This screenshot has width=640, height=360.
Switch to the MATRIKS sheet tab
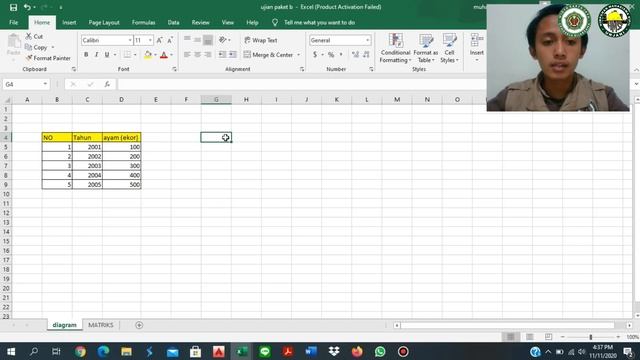pos(100,325)
